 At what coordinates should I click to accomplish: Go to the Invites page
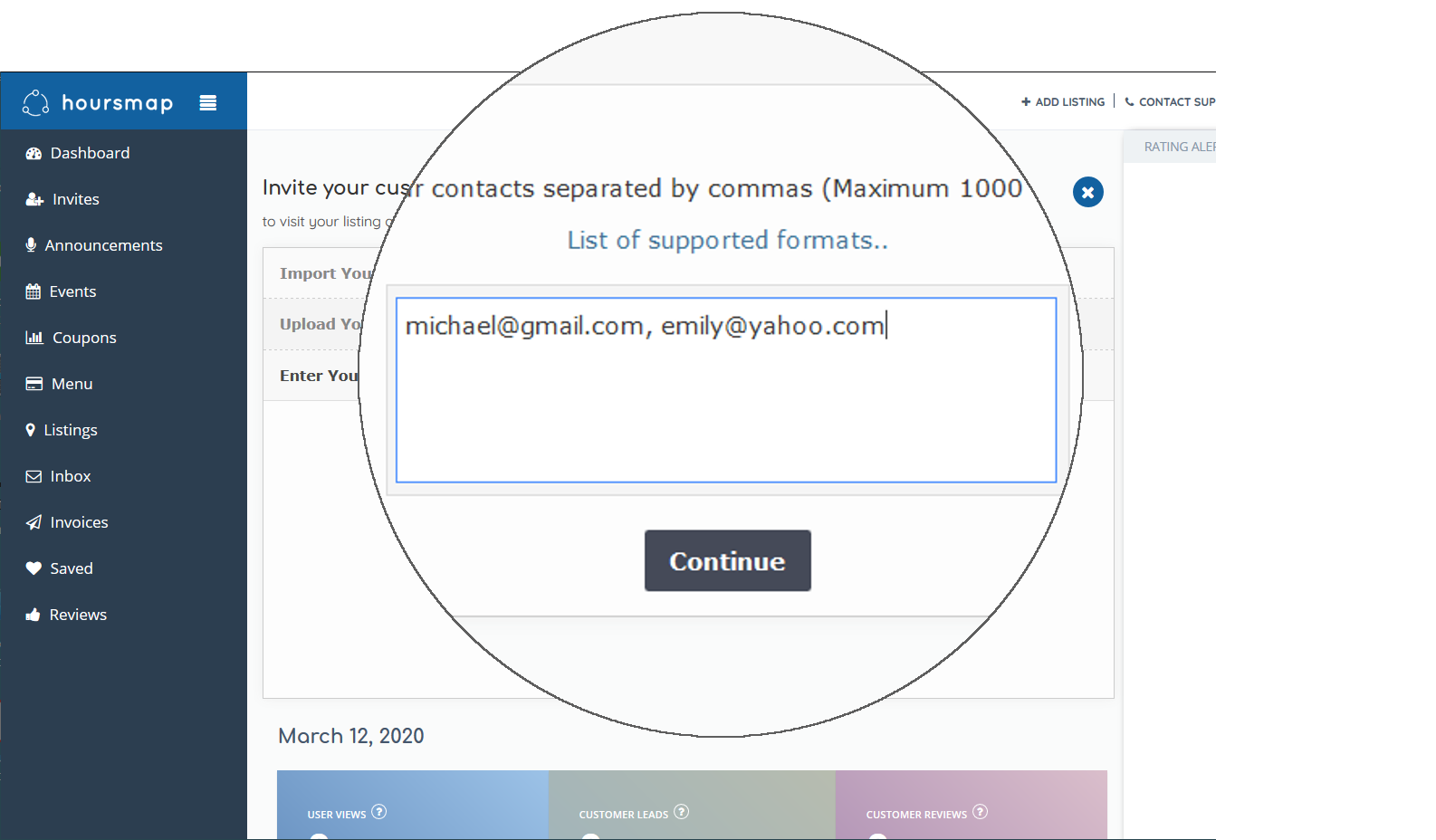coord(62,199)
